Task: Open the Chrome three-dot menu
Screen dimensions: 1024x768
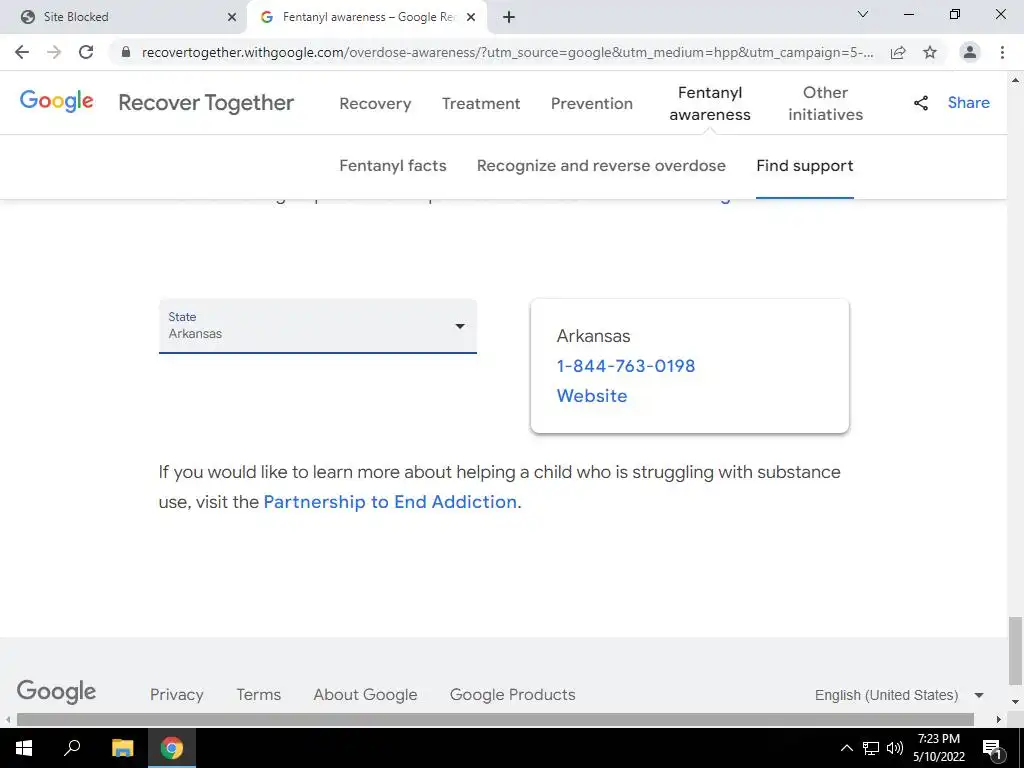Action: 1002,52
